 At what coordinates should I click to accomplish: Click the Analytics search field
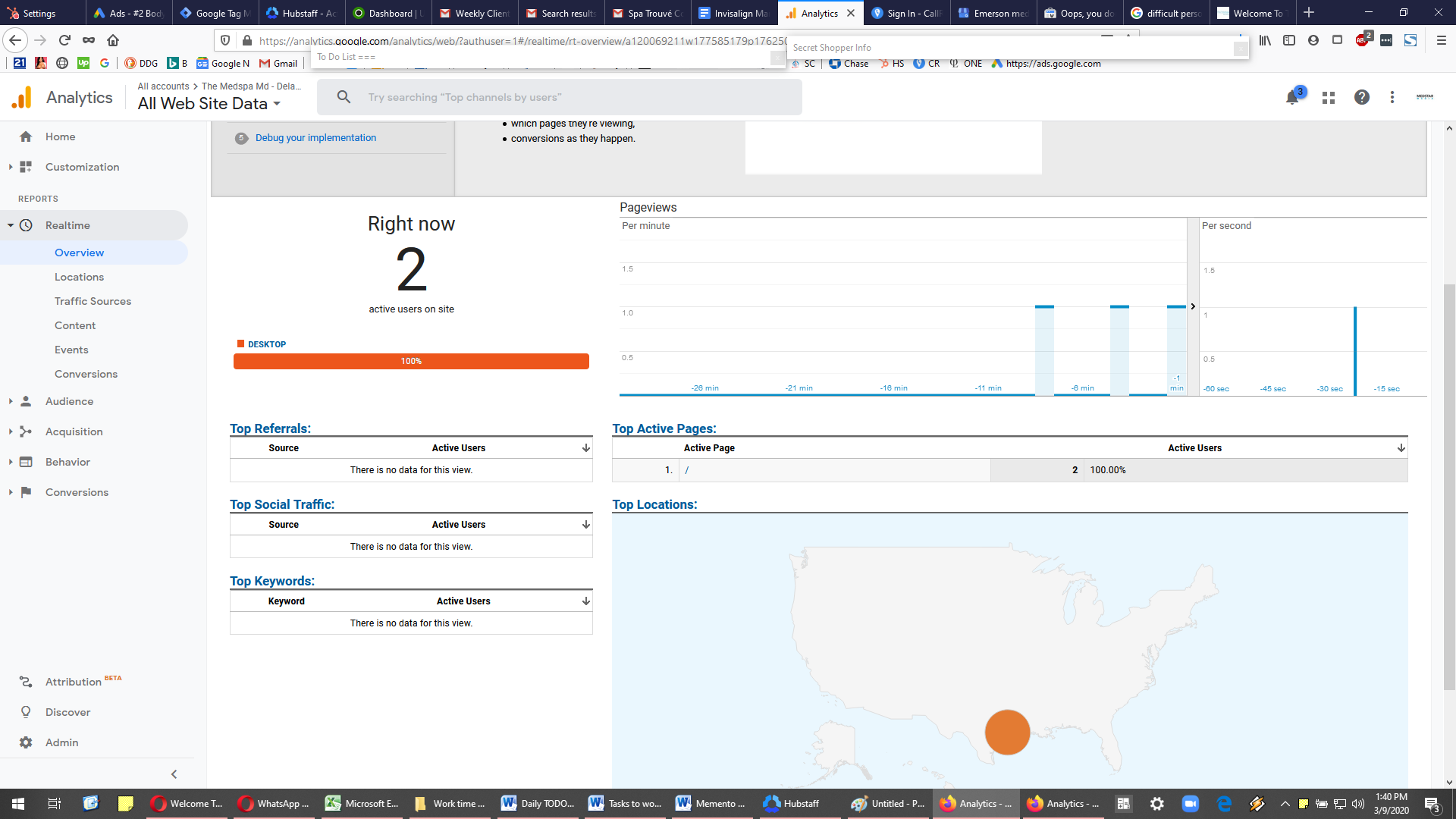[x=560, y=97]
